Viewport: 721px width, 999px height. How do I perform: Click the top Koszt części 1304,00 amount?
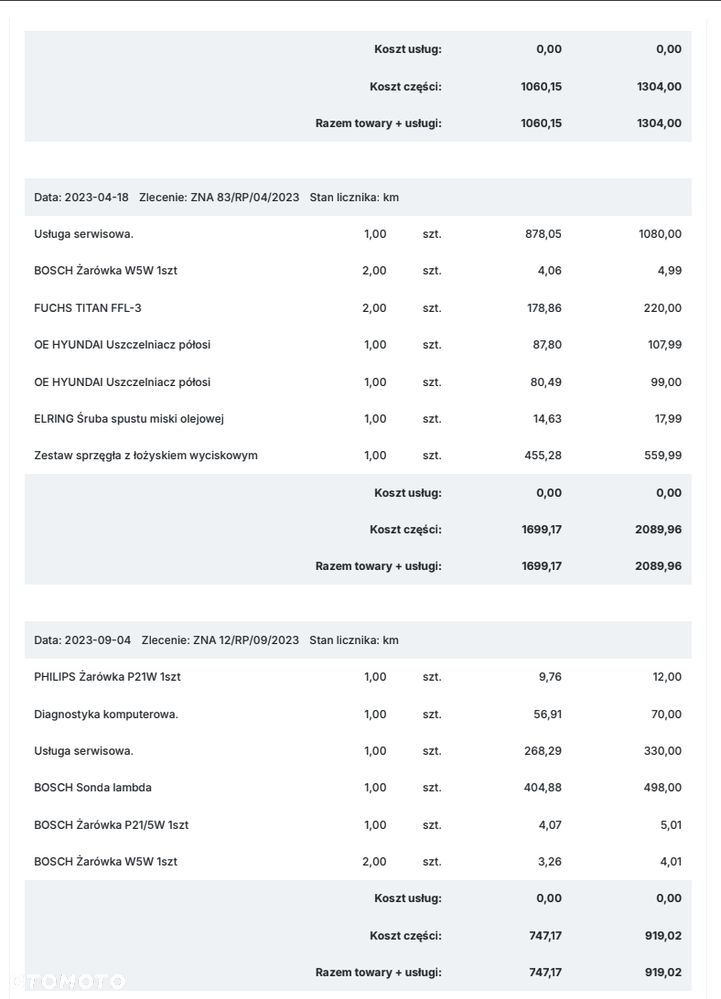tap(659, 87)
